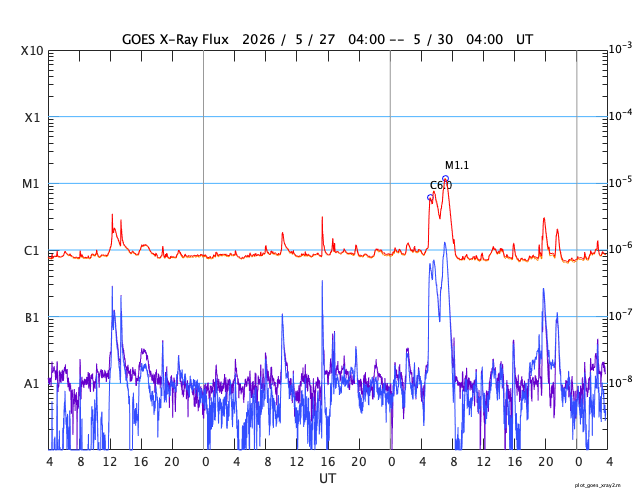
Task: Click the M1 flux class label
Action: [x=31, y=184]
